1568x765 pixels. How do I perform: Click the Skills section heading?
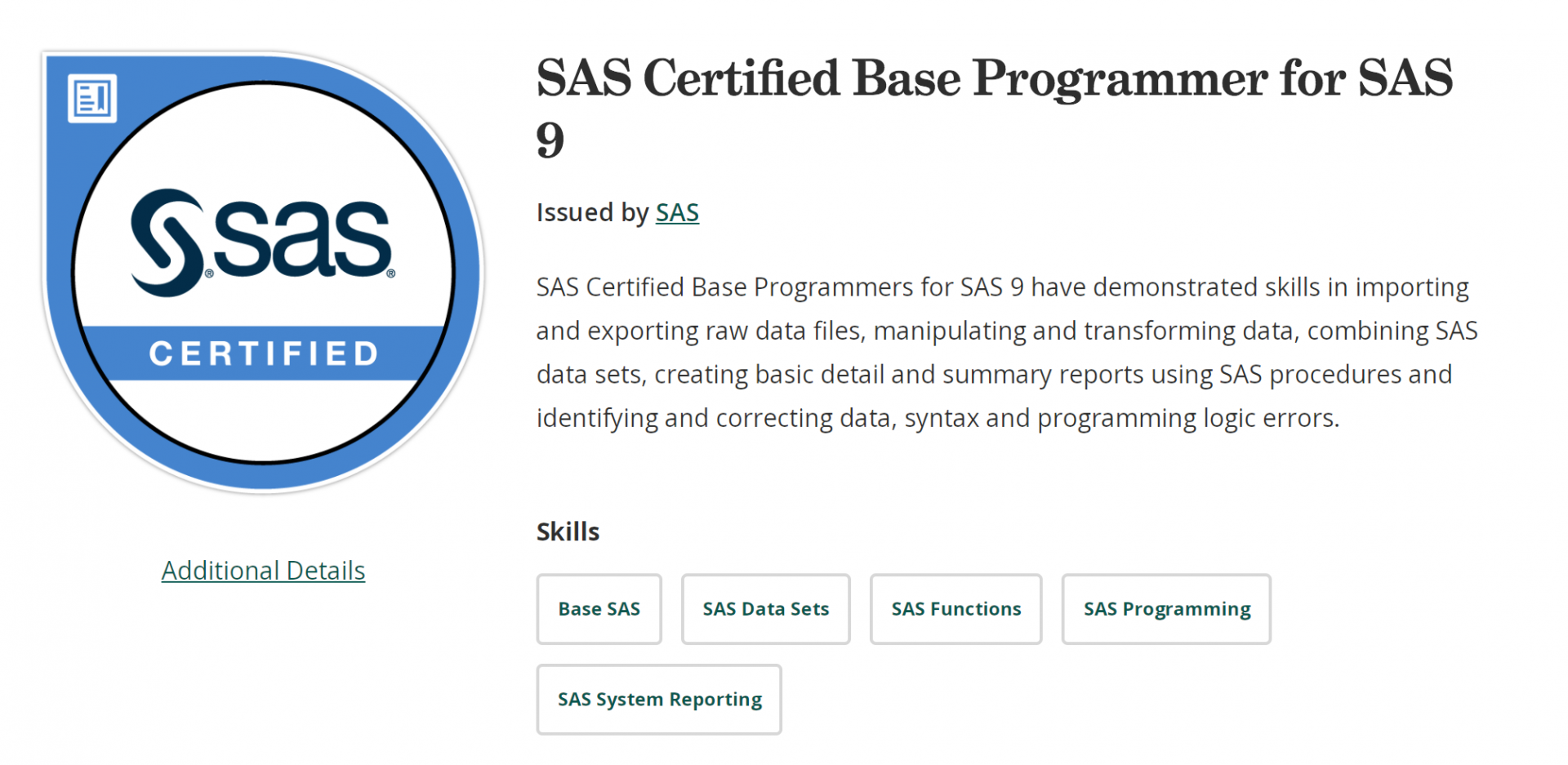coord(568,531)
